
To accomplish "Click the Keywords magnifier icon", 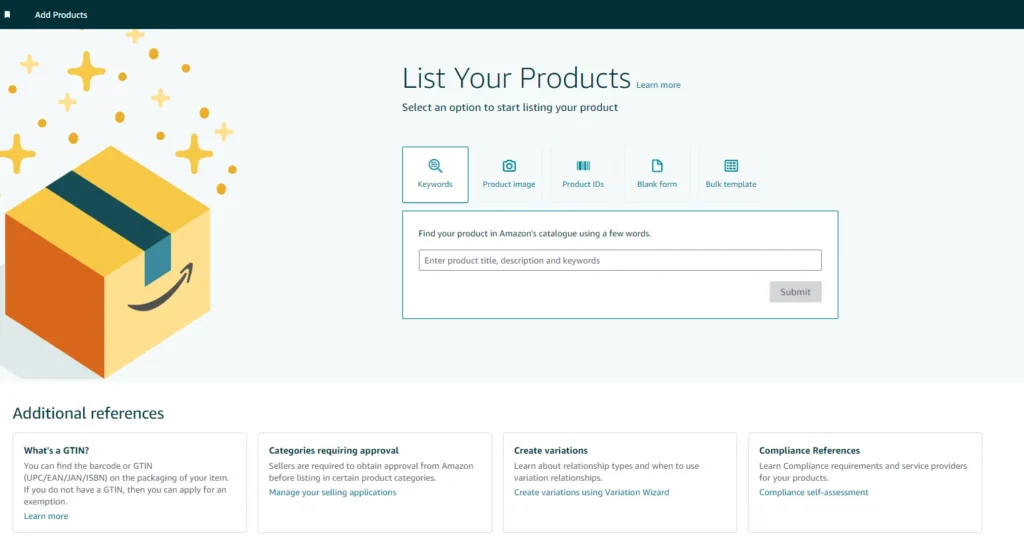I will pos(435,166).
